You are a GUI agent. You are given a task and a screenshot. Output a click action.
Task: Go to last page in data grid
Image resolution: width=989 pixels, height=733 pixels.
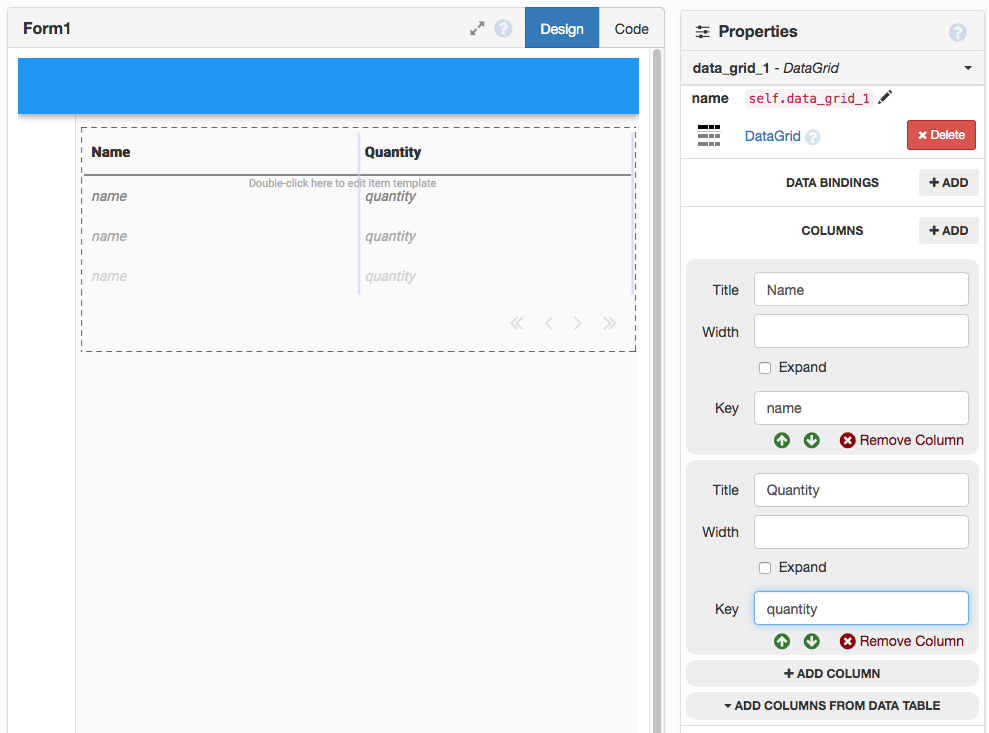click(609, 323)
